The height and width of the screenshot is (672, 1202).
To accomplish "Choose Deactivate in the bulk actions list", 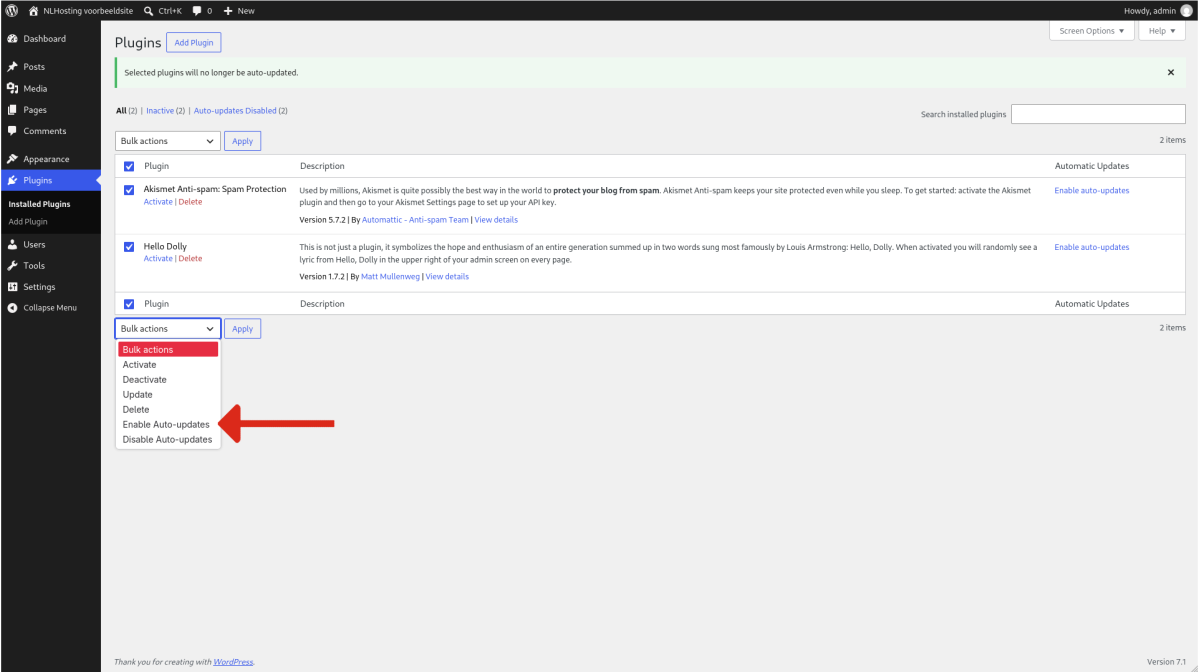I will point(168,380).
